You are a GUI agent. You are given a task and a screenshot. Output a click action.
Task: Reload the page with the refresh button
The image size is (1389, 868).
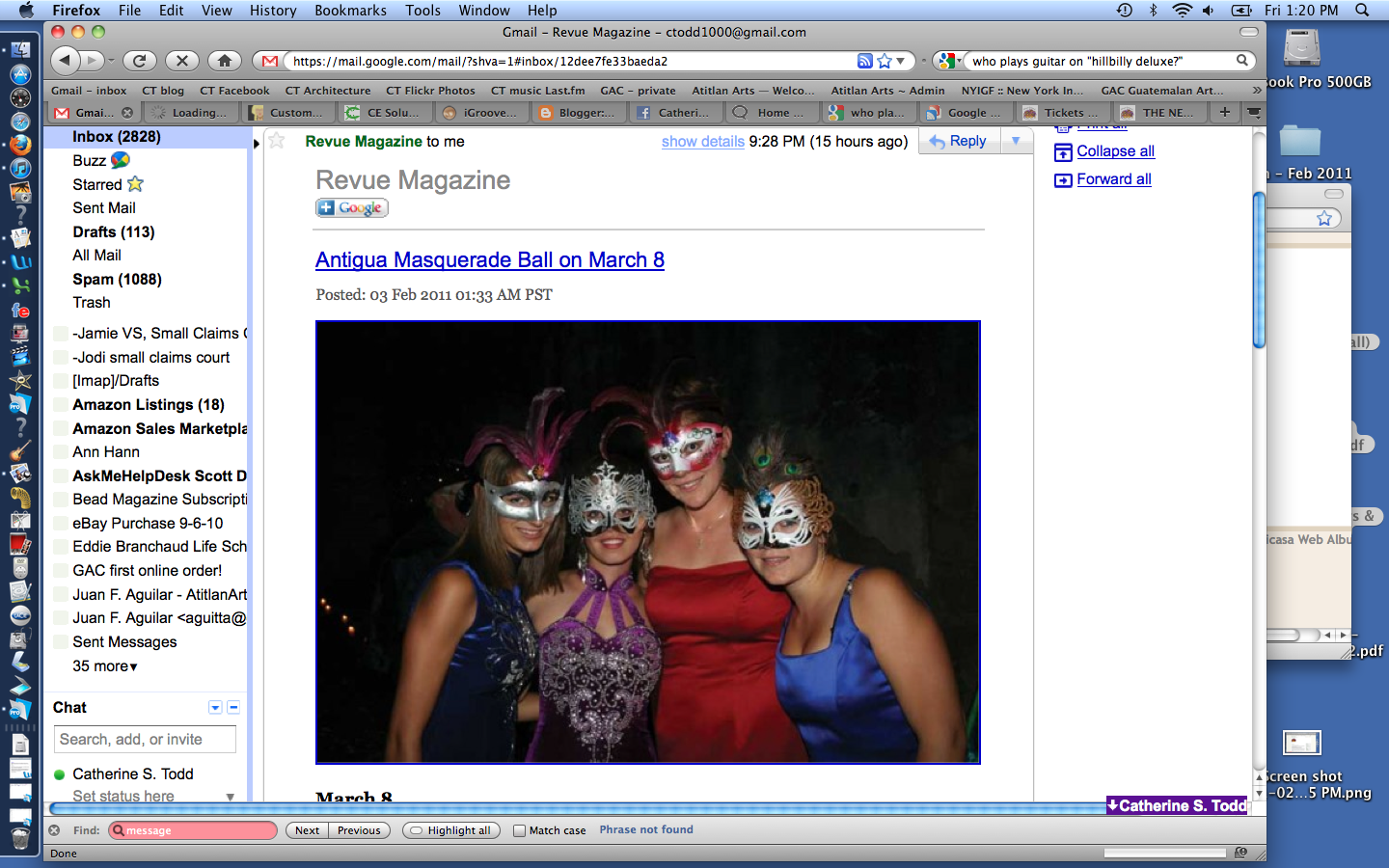click(140, 60)
